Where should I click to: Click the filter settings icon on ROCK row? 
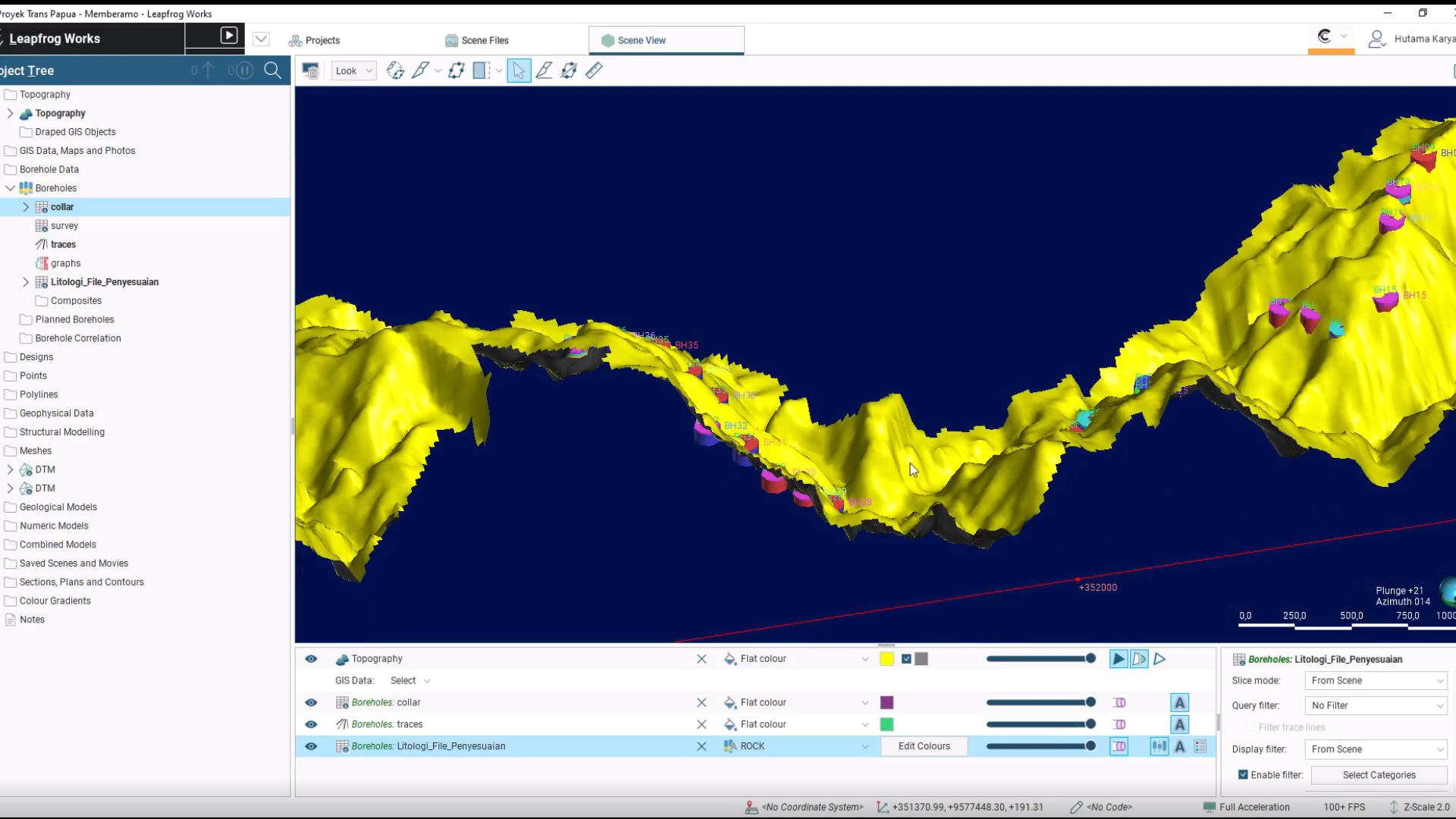click(x=1159, y=746)
